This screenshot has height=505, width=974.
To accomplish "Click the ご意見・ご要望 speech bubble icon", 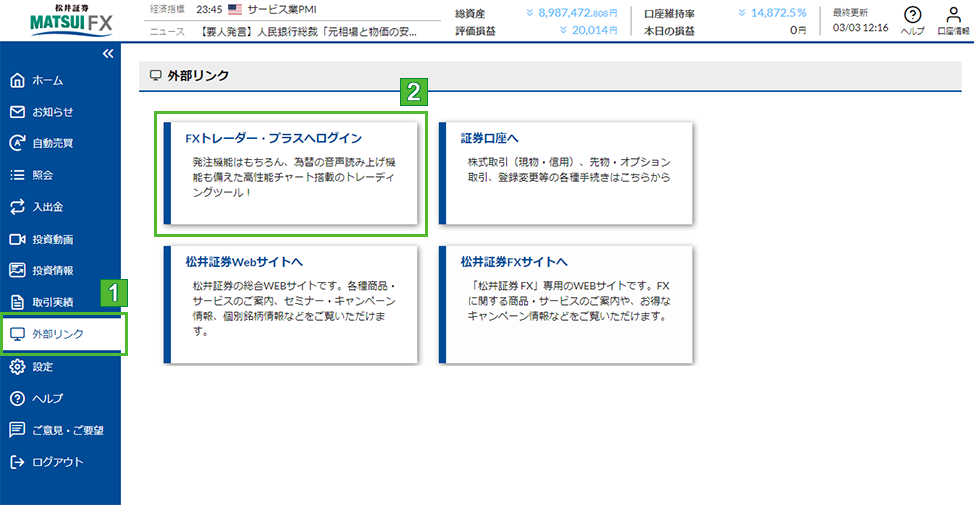I will click(x=17, y=430).
